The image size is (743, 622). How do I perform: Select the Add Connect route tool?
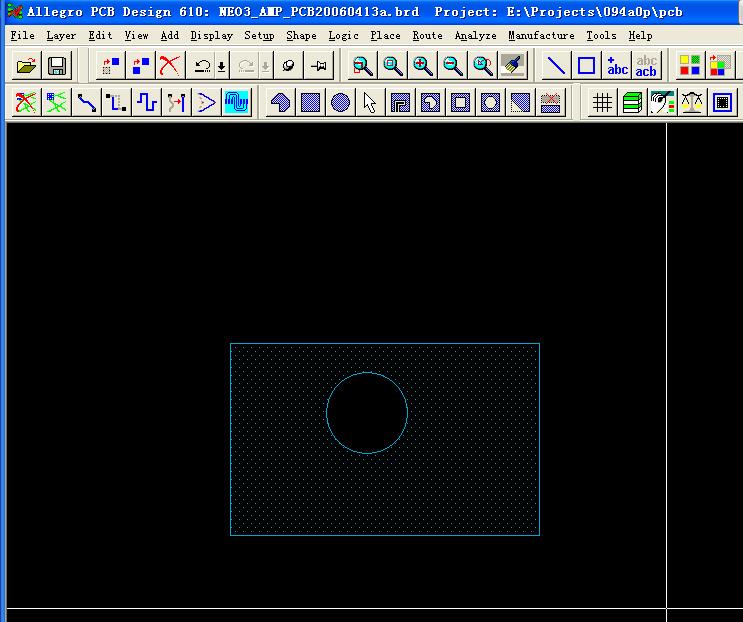(87, 102)
